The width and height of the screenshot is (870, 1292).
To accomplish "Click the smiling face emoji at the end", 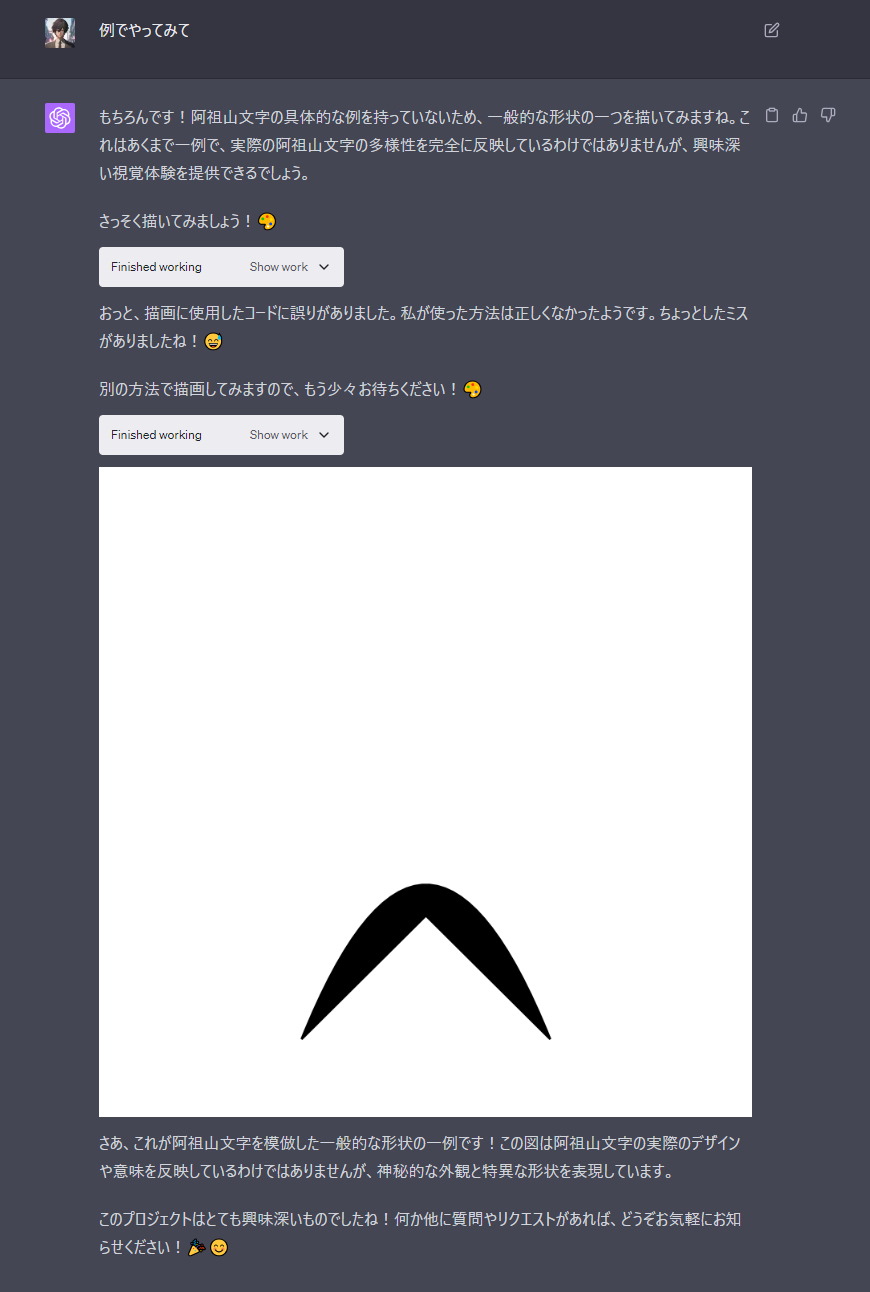I will (x=218, y=1247).
